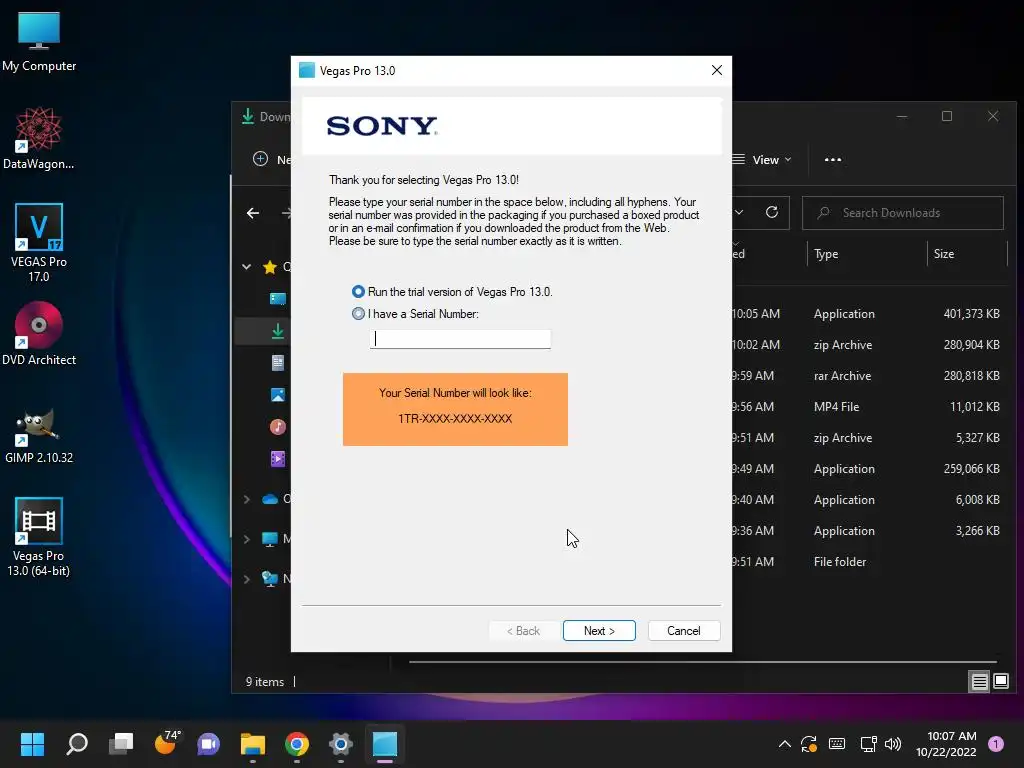Image resolution: width=1024 pixels, height=768 pixels.
Task: Click the serial number input field
Action: pos(460,338)
